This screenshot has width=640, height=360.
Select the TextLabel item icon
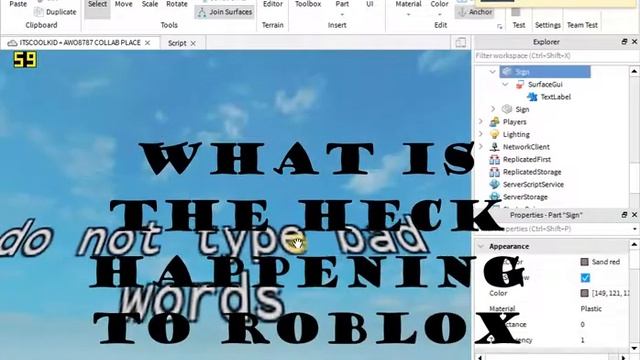click(x=532, y=97)
